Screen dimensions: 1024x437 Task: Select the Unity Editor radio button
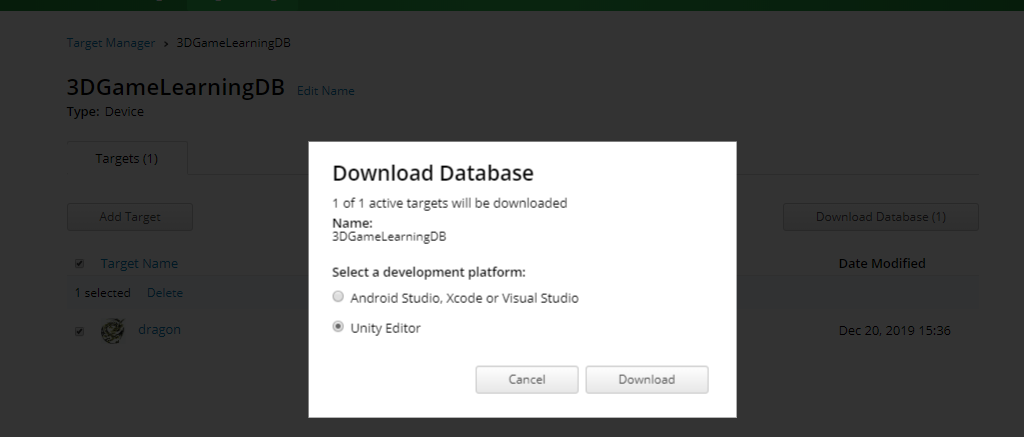(338, 327)
